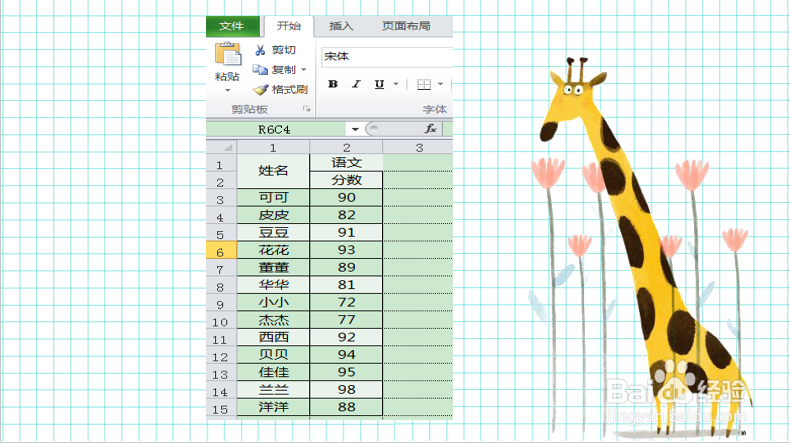Select the Format Painter brush
The image size is (790, 443).
point(260,90)
